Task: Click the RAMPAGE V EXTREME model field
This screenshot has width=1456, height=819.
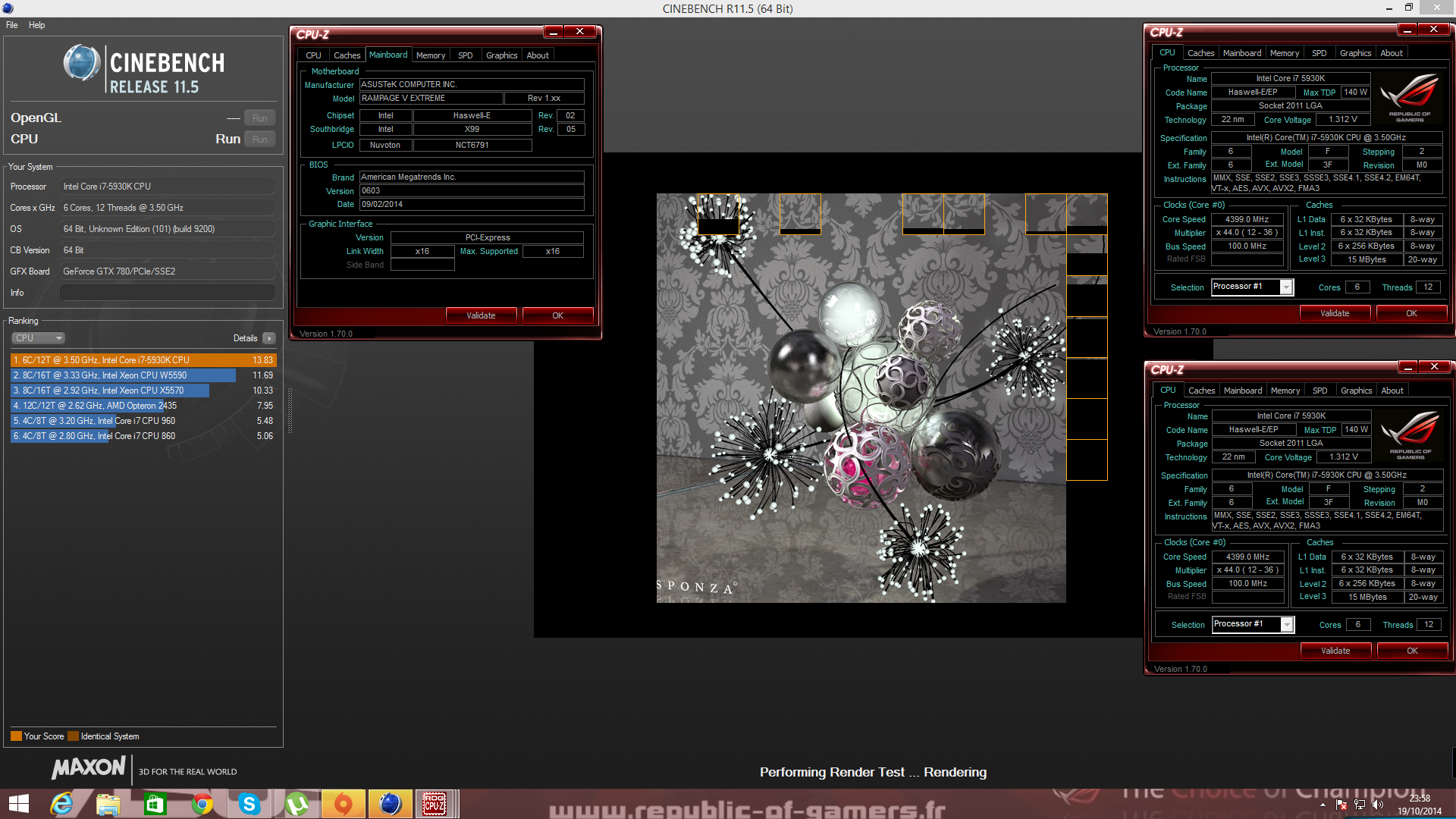Action: tap(431, 99)
